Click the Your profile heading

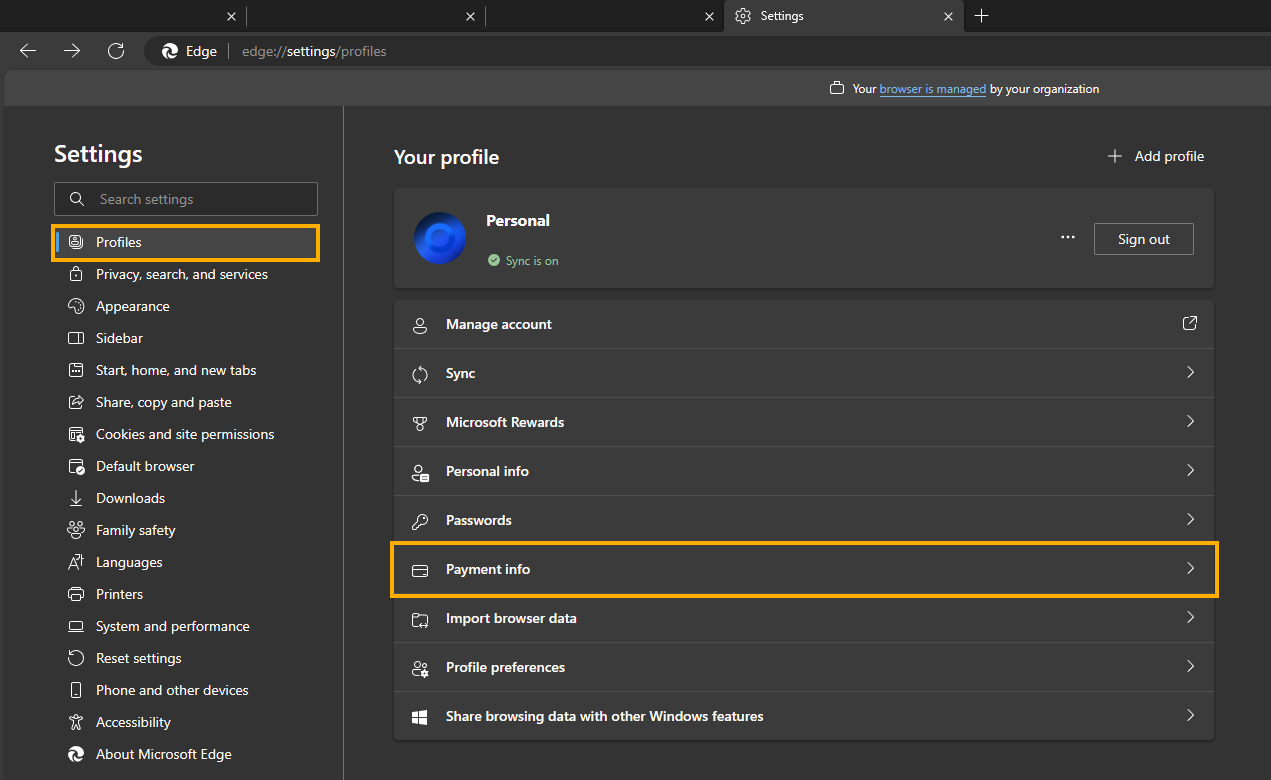446,157
